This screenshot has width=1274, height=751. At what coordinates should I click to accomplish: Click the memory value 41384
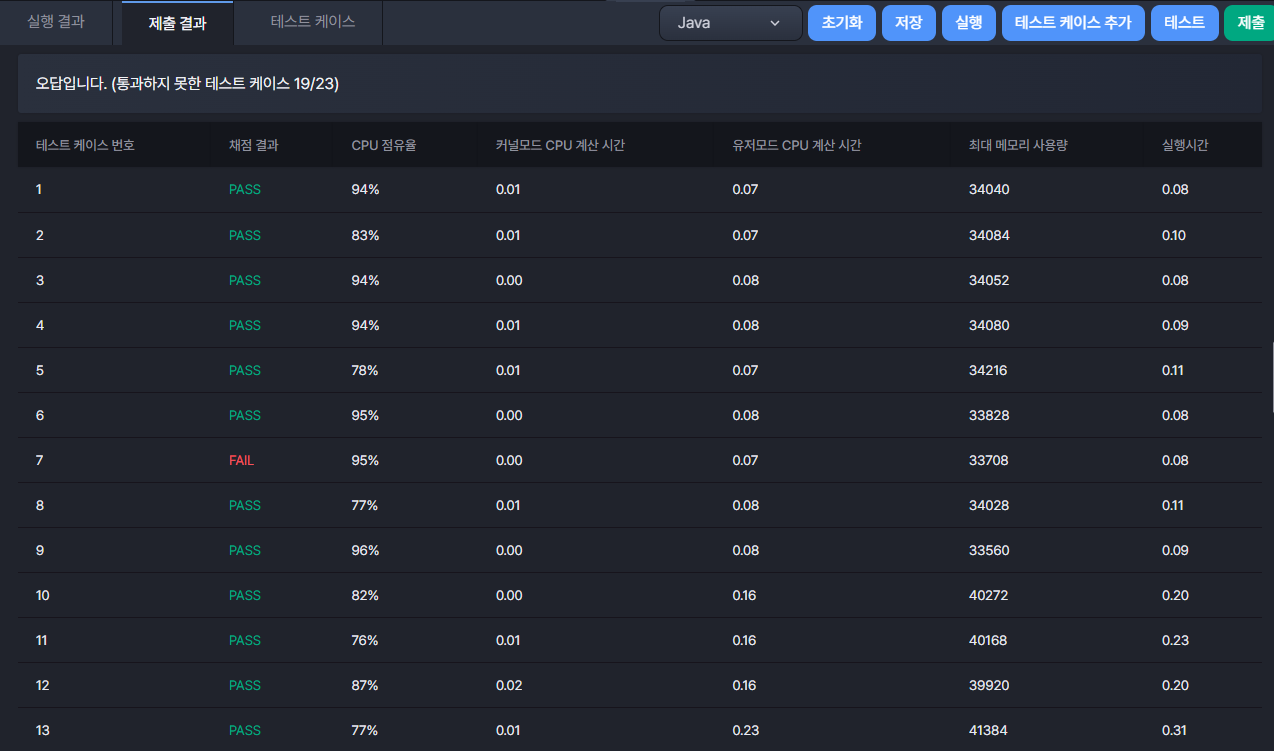[989, 730]
